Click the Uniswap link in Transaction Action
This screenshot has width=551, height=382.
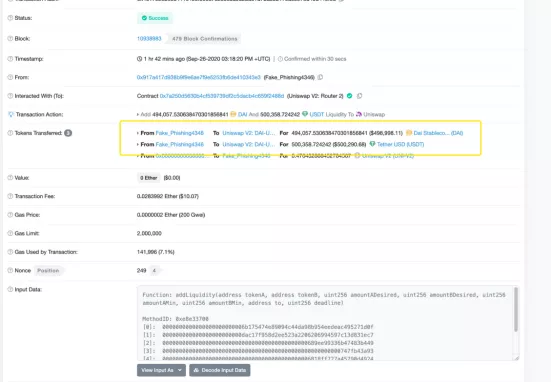[x=374, y=114]
